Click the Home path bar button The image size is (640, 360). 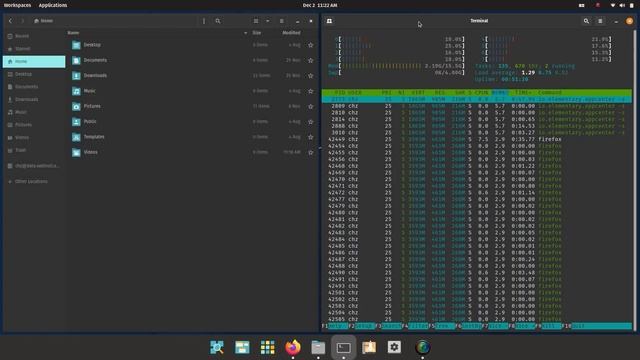tap(43, 21)
